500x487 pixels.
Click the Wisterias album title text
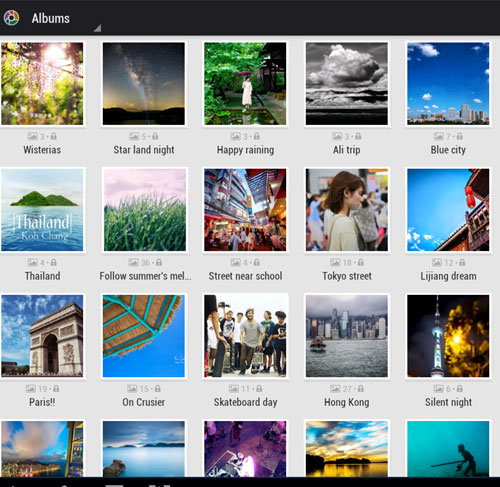(42, 150)
